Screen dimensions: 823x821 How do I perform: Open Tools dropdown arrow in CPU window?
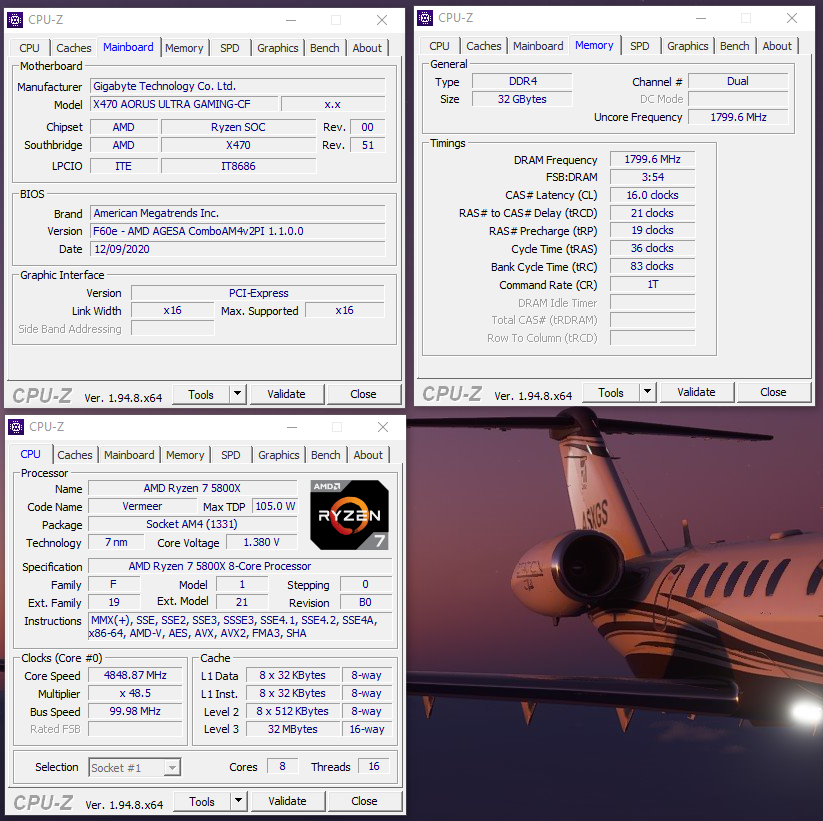[239, 801]
